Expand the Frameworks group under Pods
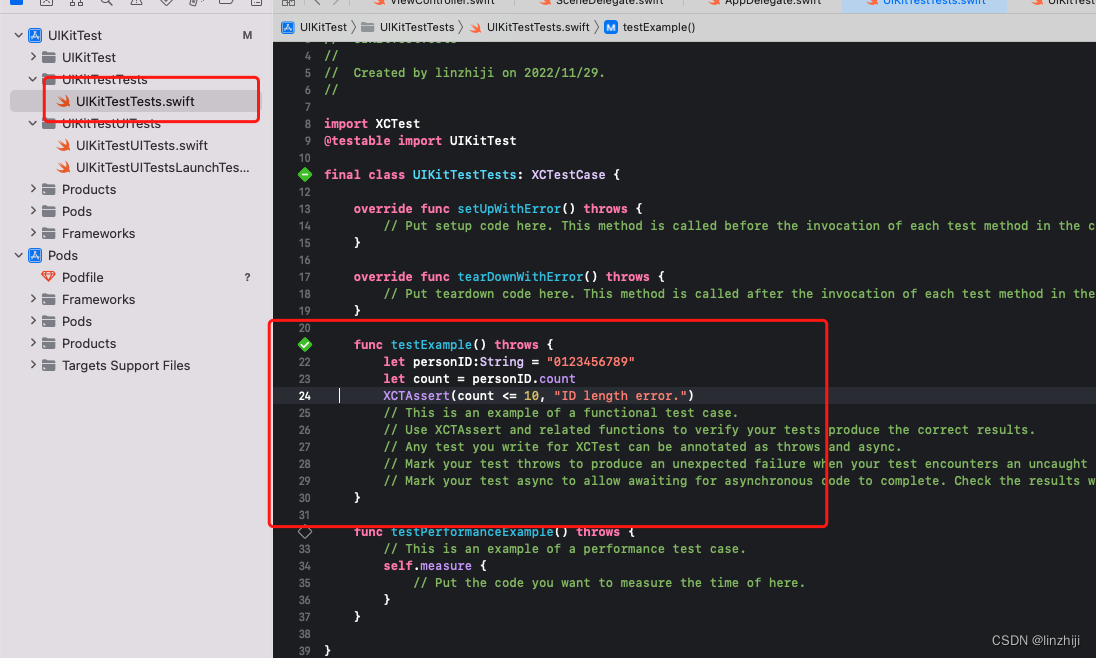Screen dimensions: 1096x658 [x=31, y=299]
